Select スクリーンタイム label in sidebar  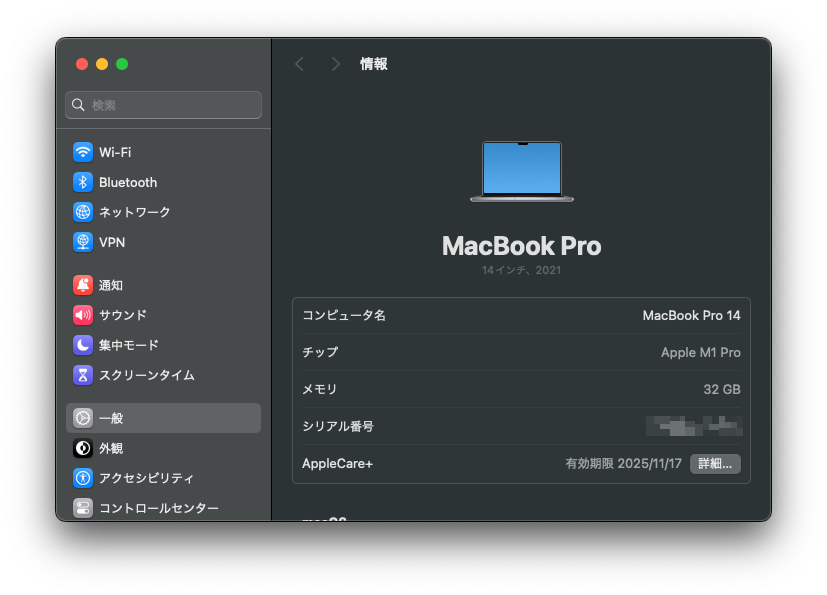(147, 375)
